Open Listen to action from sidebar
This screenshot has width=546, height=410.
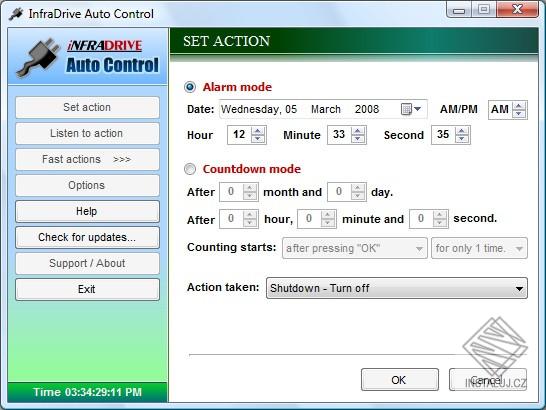[87, 133]
